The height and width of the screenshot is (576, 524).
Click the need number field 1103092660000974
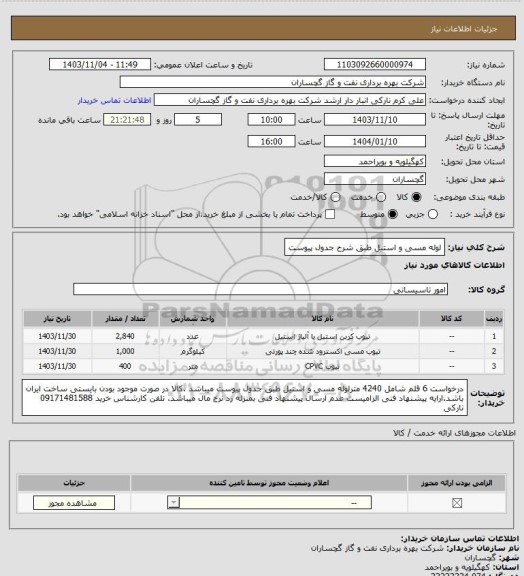coord(375,64)
